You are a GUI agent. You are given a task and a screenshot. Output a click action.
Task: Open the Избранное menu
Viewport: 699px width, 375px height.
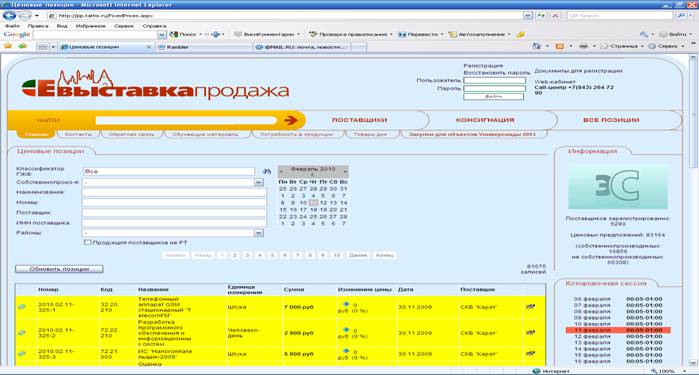90,26
